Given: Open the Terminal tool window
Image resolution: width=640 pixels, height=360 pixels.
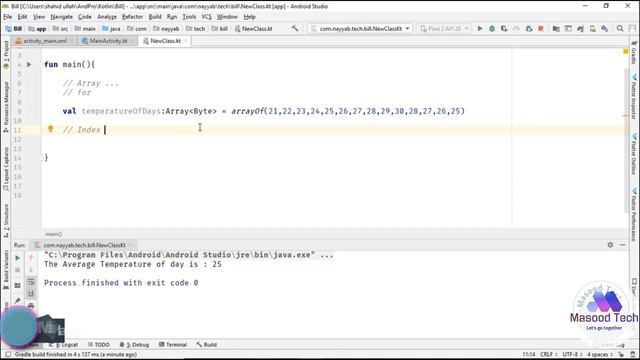Looking at the screenshot, I should pos(173,344).
